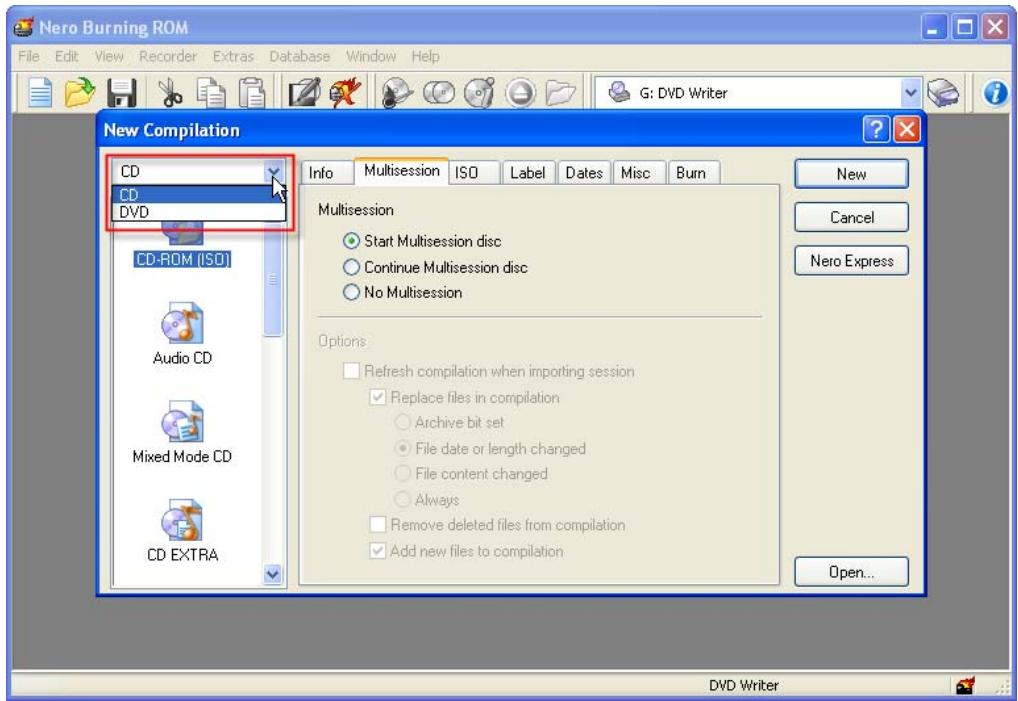Click the Copy toolbar icon
This screenshot has height=701, width=1018.
(x=211, y=93)
